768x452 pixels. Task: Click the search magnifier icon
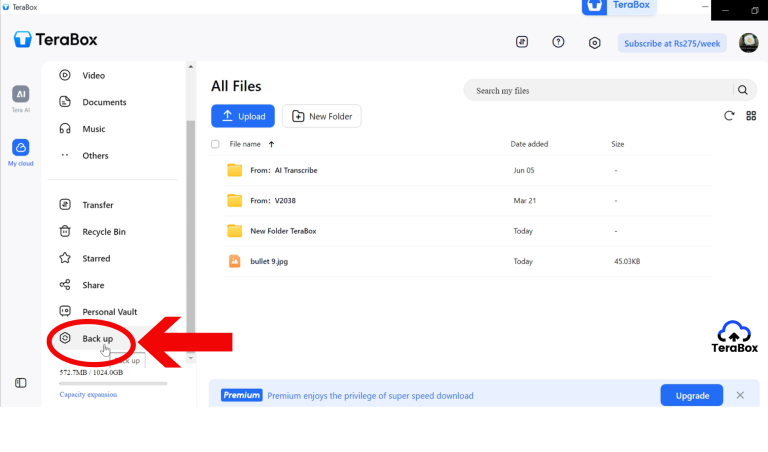click(743, 90)
